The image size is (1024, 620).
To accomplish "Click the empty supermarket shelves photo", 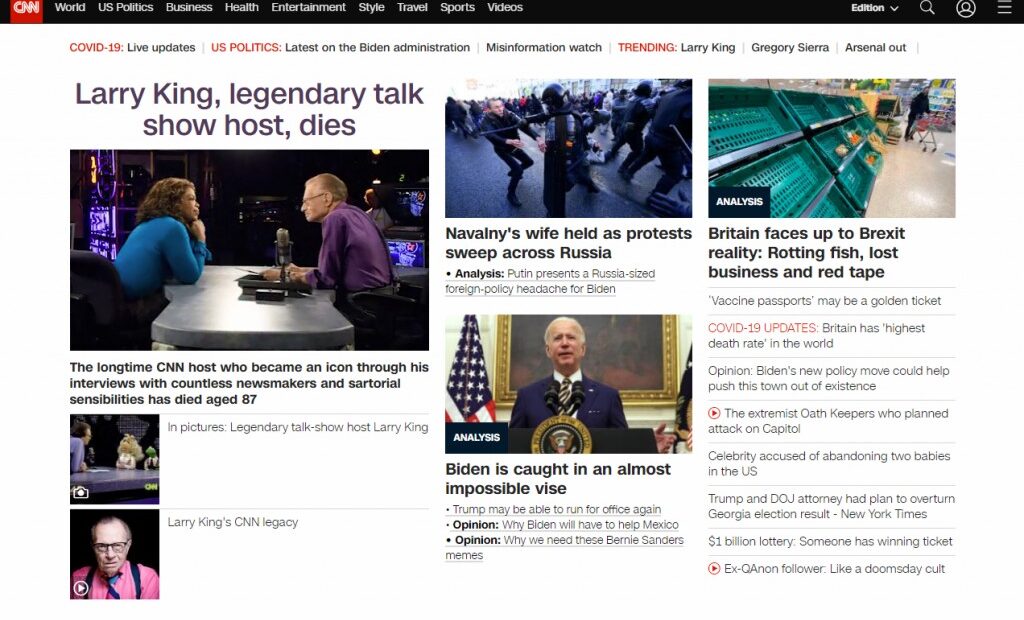I will click(x=831, y=148).
